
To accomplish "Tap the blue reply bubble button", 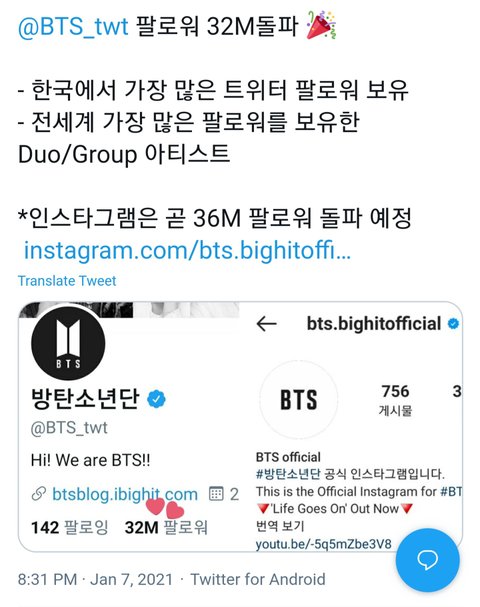I will point(428,559).
